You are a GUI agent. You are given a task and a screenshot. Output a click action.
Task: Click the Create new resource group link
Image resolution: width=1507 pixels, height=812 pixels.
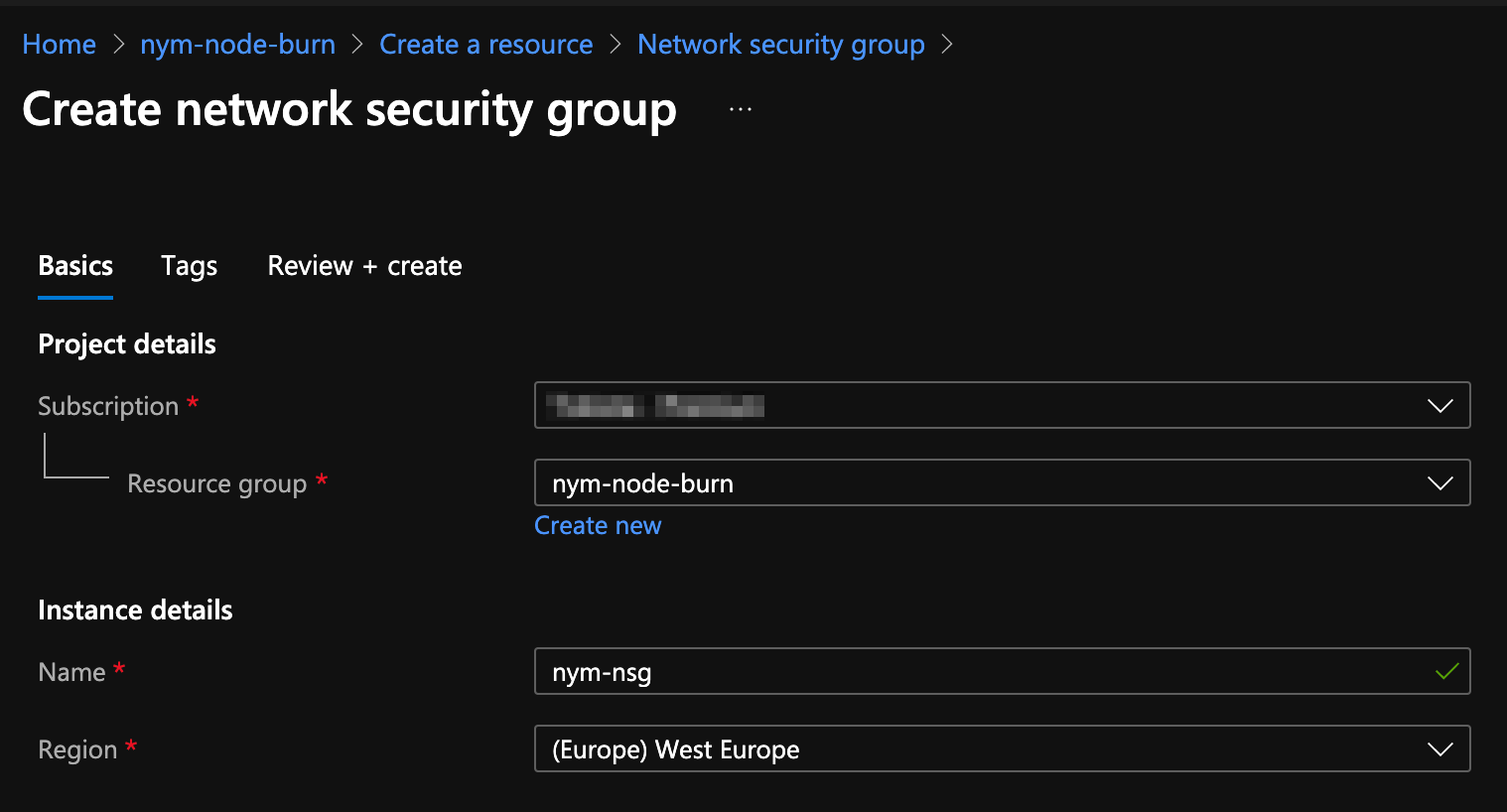tap(598, 526)
